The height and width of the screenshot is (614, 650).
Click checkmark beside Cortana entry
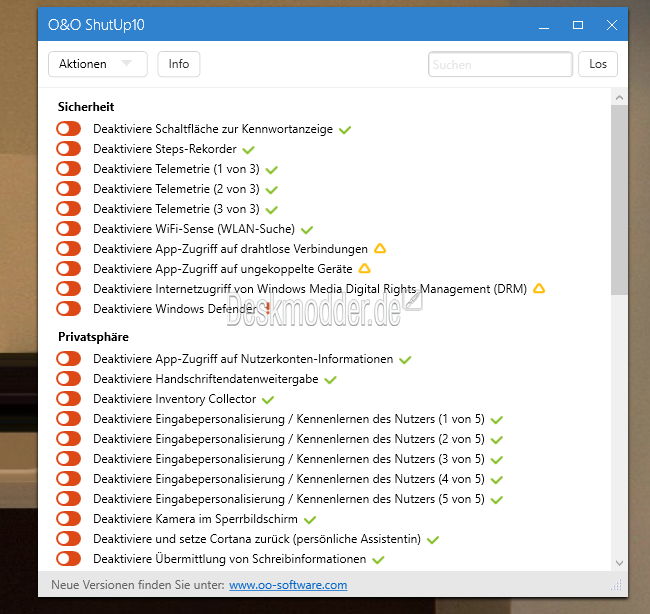point(433,540)
